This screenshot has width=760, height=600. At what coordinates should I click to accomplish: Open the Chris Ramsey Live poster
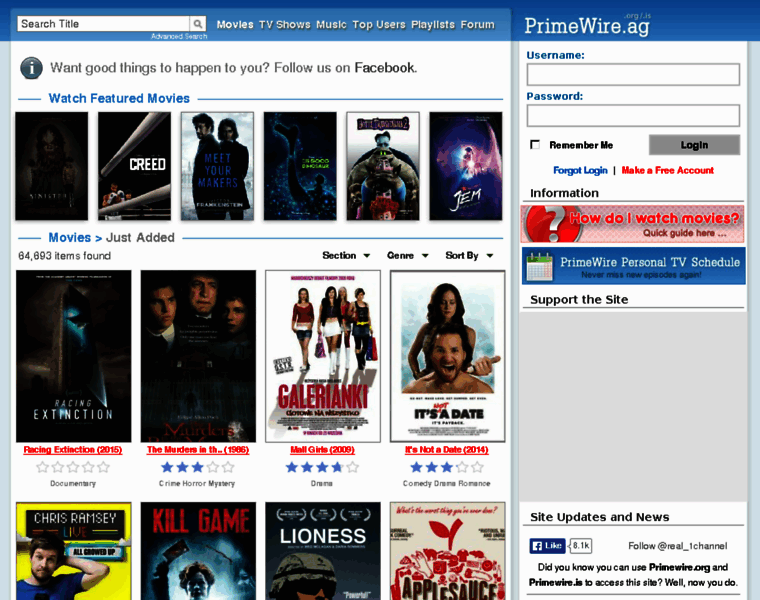coord(74,551)
